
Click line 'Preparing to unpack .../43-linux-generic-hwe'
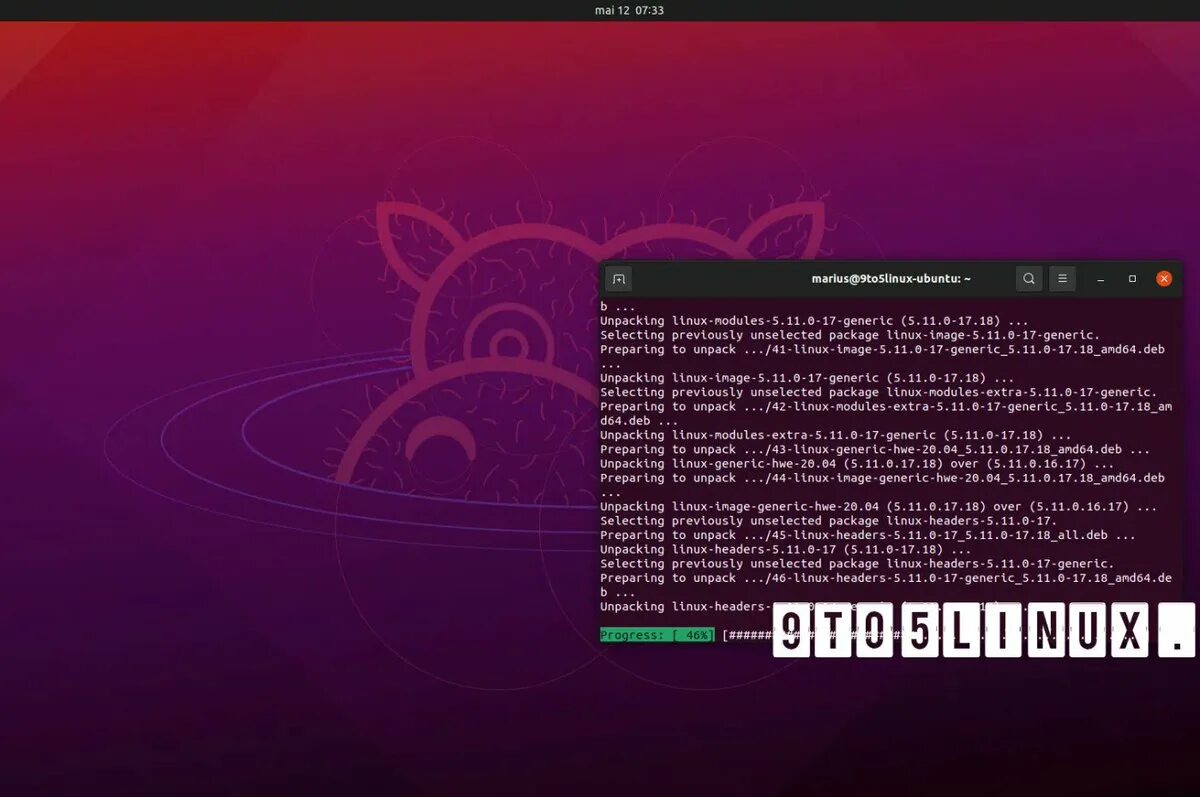pos(875,450)
